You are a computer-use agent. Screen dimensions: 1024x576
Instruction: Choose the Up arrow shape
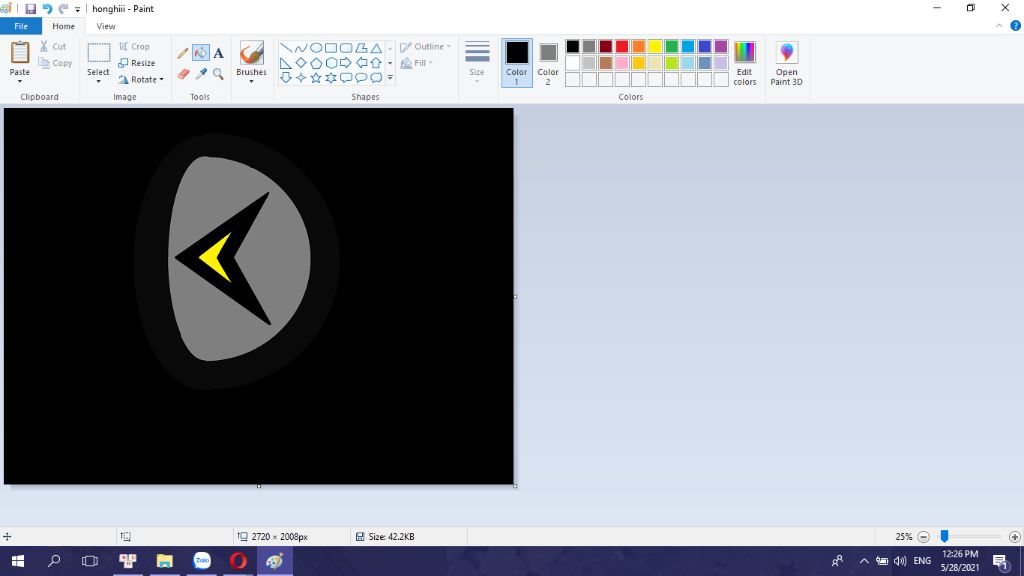tap(376, 63)
